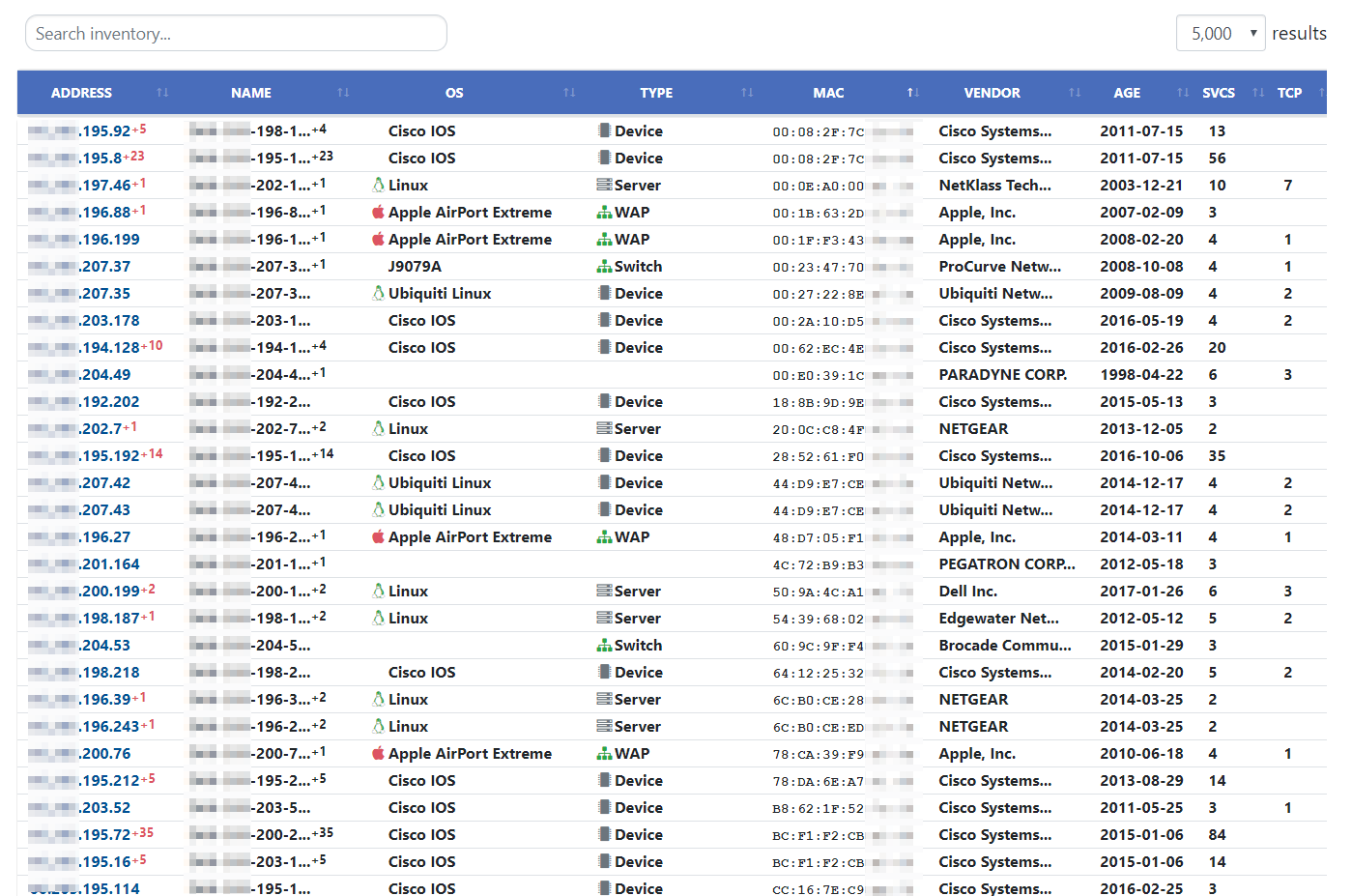Click the Linux penguin icon on the .197.46 row
This screenshot has width=1352, height=896.
(380, 184)
